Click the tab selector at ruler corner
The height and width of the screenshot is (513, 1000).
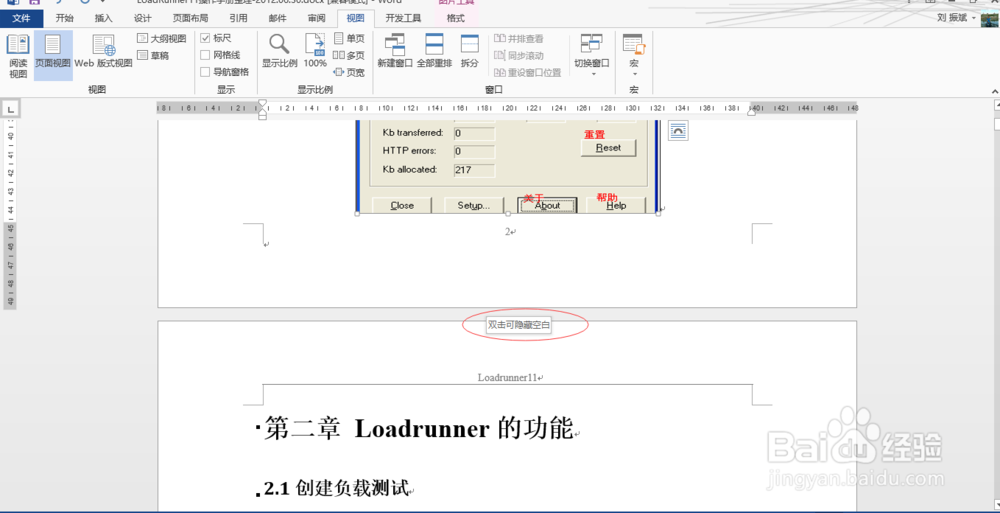tap(10, 108)
